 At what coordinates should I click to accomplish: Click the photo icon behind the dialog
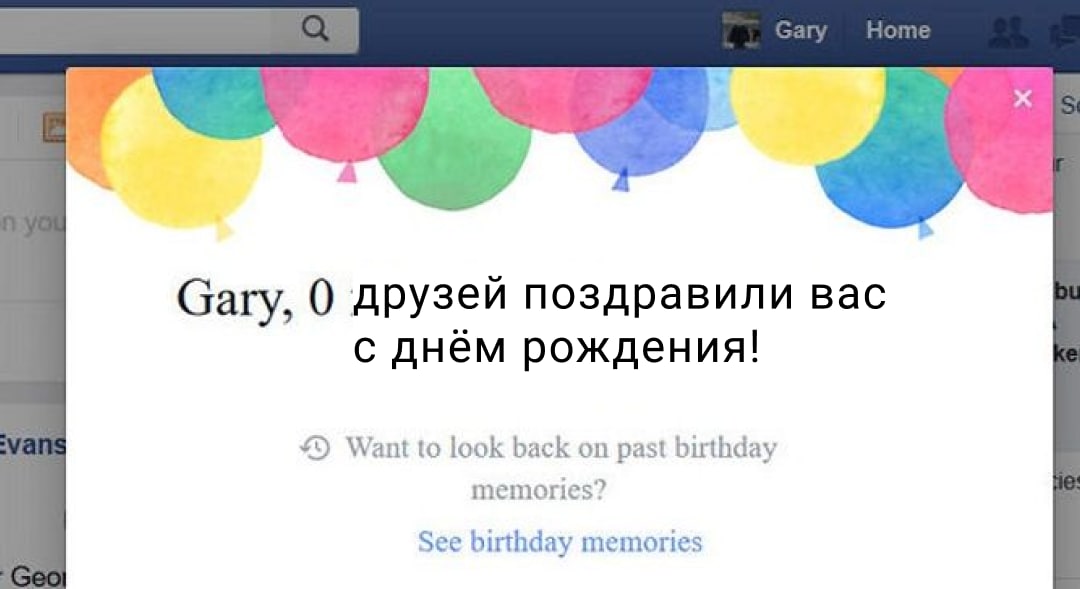click(x=54, y=127)
